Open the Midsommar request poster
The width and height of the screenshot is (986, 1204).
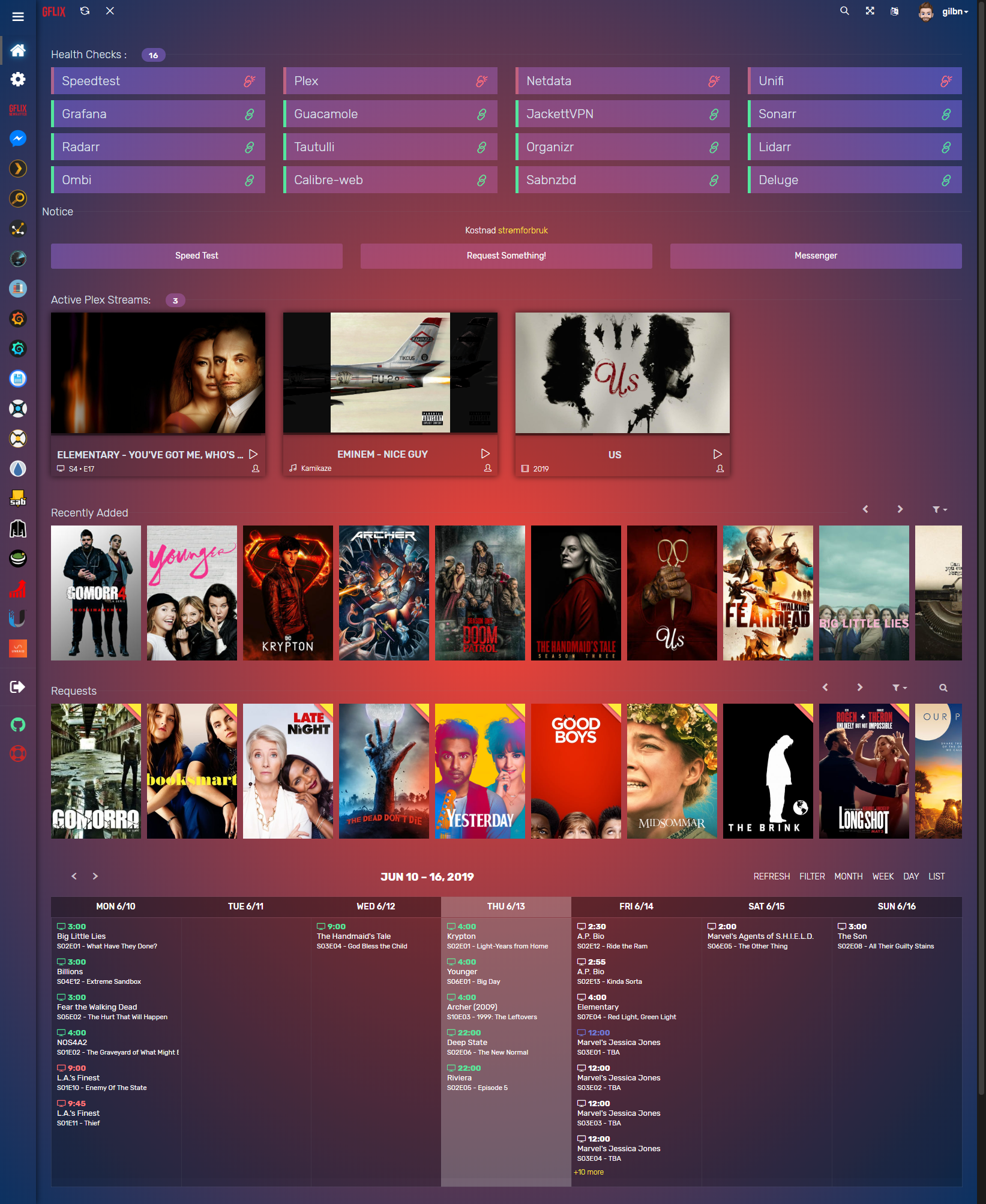[x=672, y=771]
